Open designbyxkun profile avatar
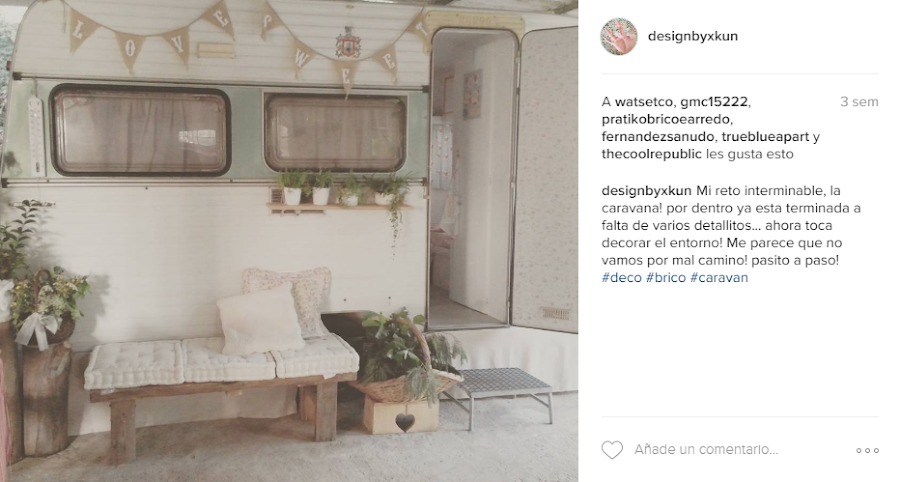 (619, 36)
